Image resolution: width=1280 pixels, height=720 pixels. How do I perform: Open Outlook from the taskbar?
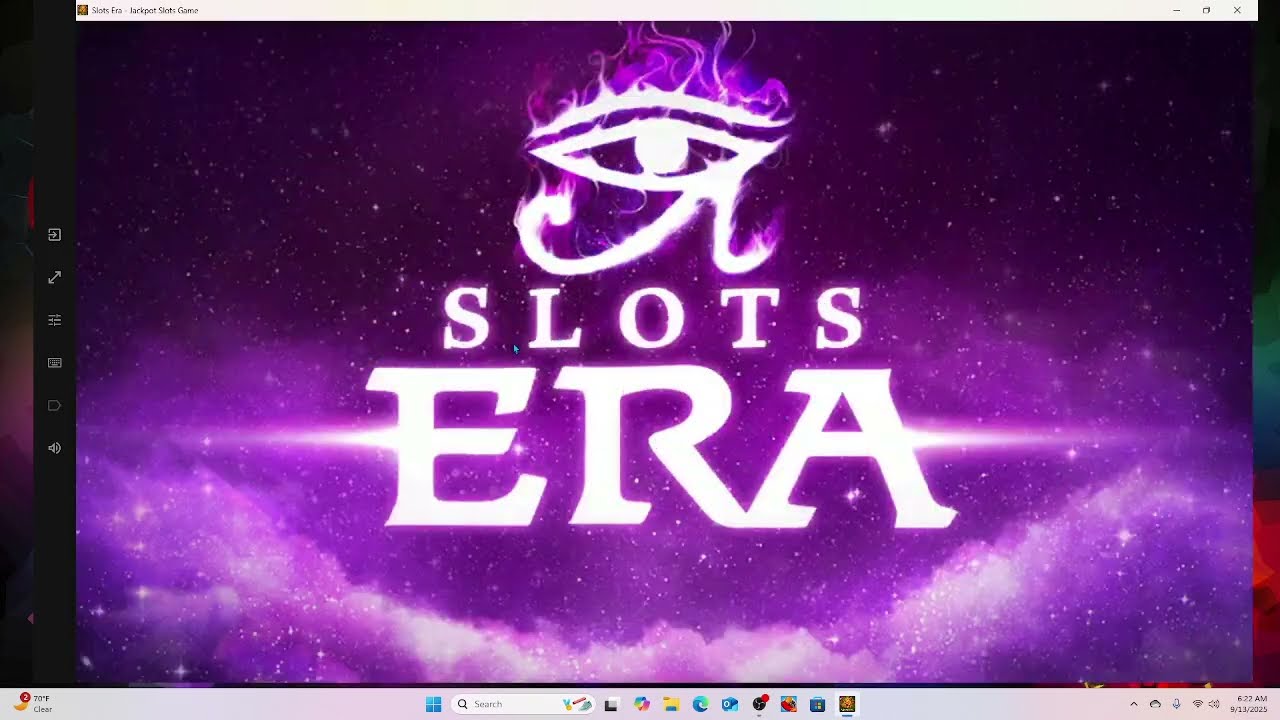tap(730, 704)
